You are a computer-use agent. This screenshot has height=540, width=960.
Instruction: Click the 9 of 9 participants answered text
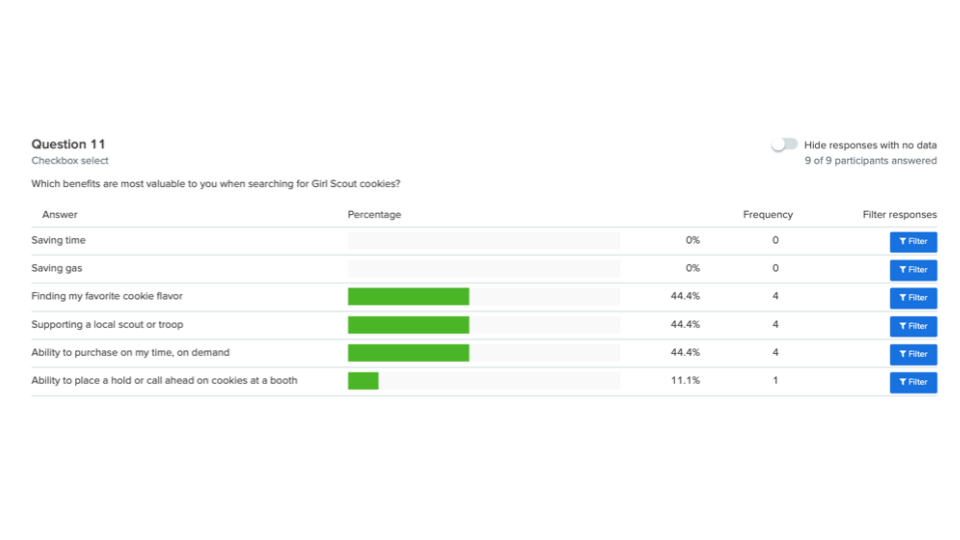click(x=870, y=161)
